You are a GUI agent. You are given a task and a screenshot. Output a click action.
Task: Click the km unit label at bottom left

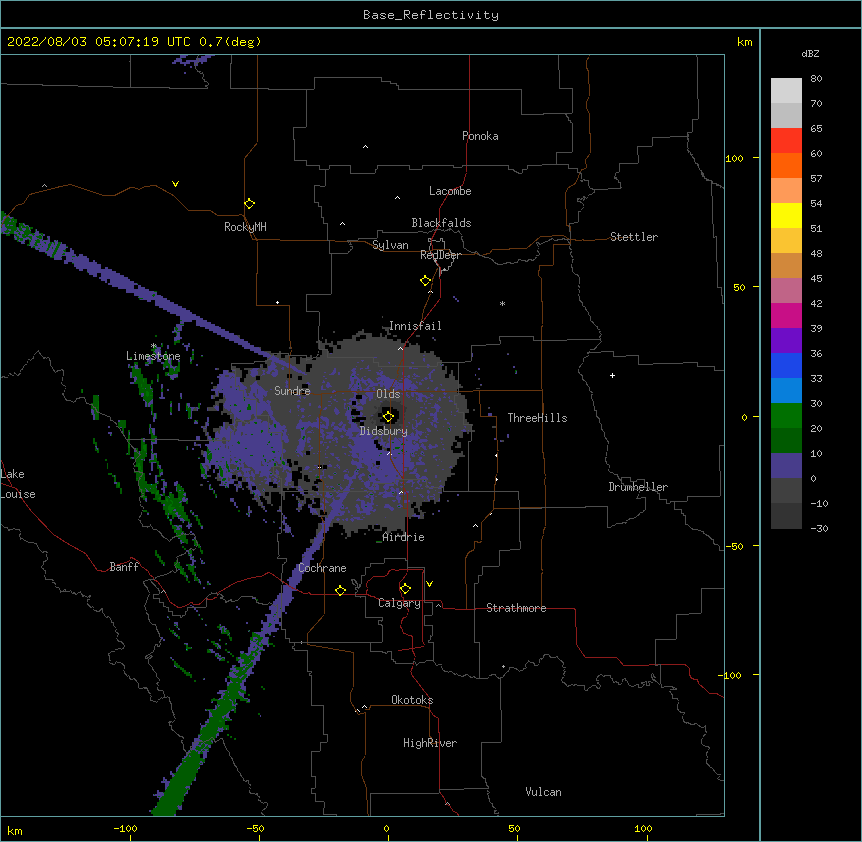15,830
